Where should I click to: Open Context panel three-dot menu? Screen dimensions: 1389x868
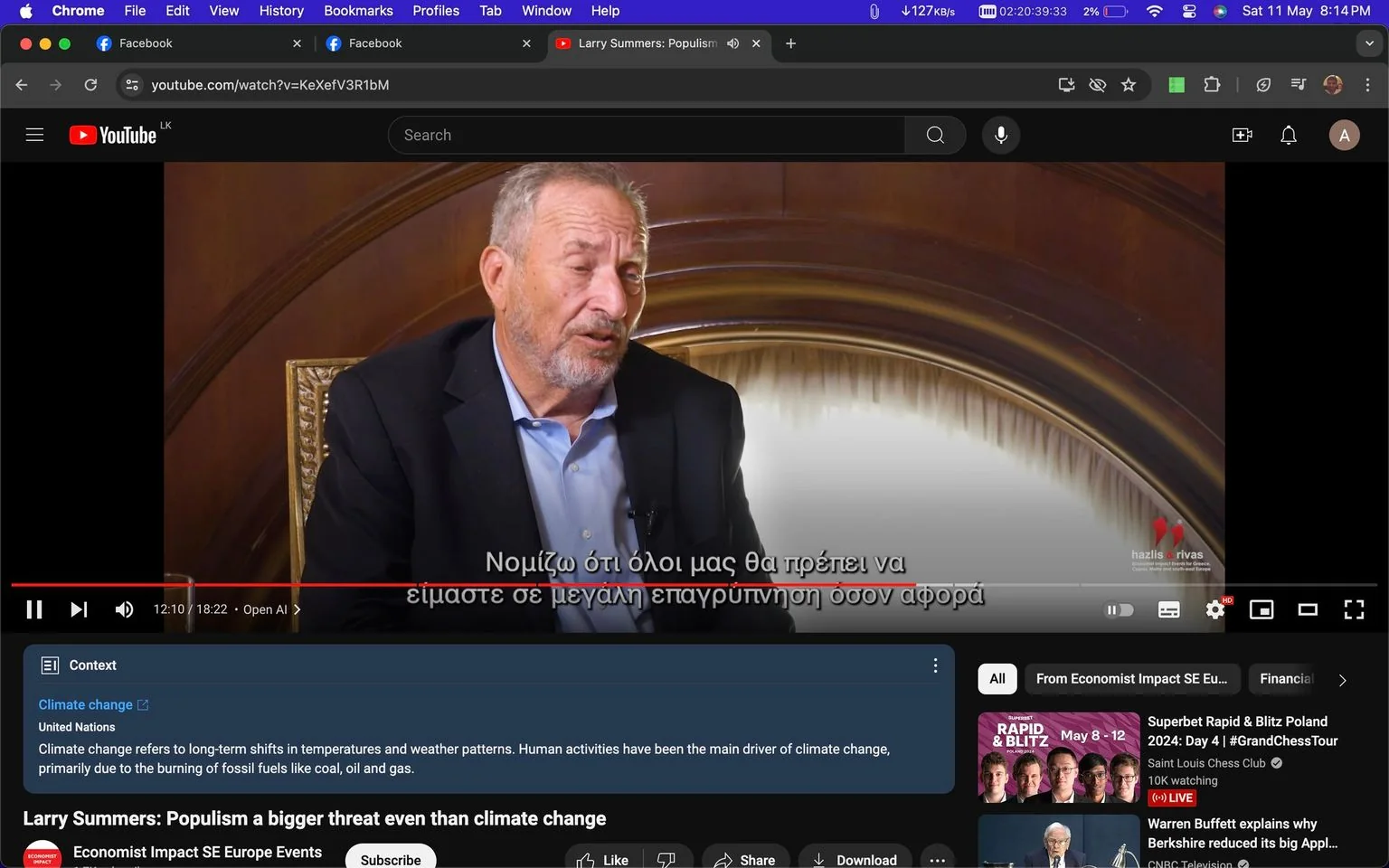pyautogui.click(x=935, y=665)
